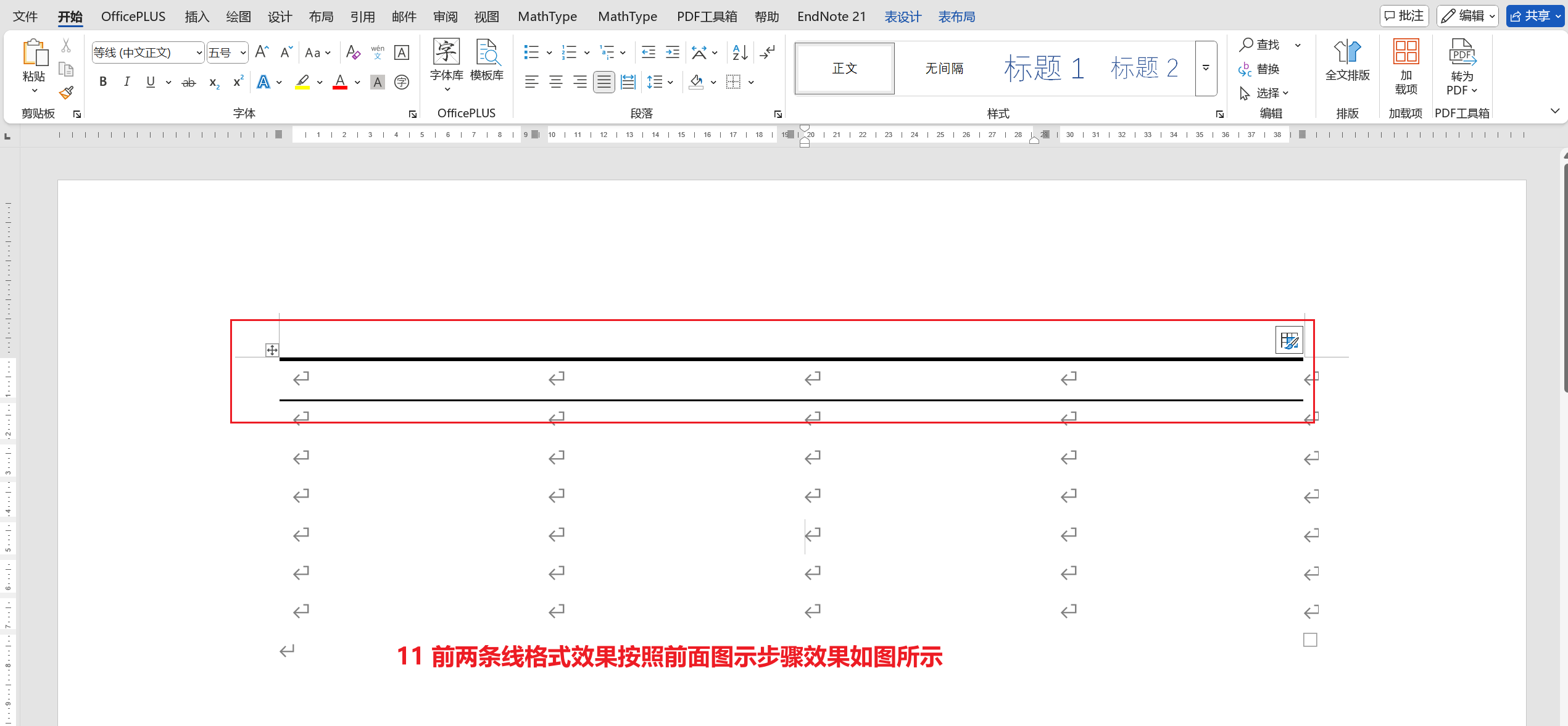Toggle bold formatting
The height and width of the screenshot is (726, 1568).
(103, 82)
